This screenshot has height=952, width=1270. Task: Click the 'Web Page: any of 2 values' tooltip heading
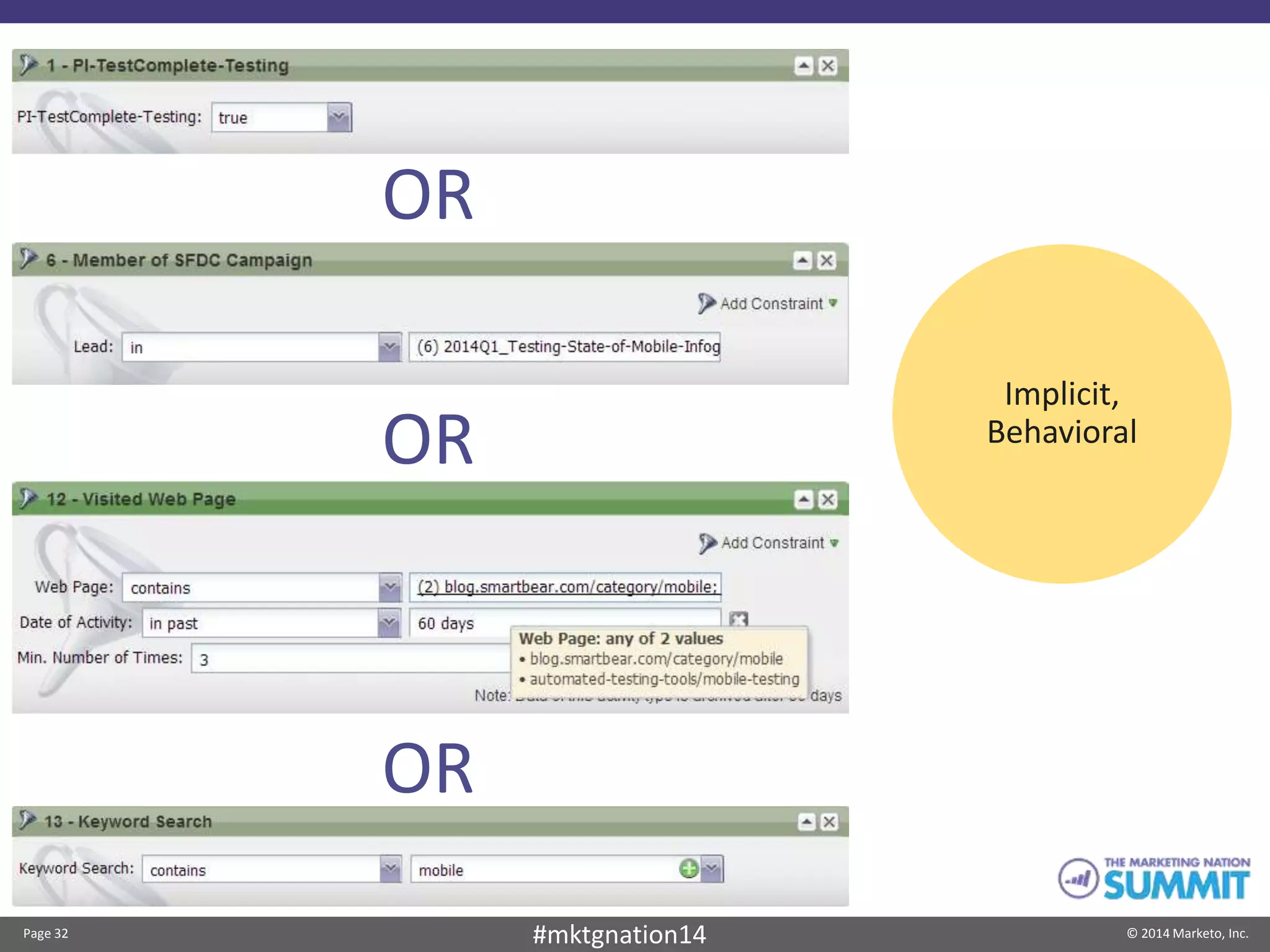pyautogui.click(x=621, y=638)
